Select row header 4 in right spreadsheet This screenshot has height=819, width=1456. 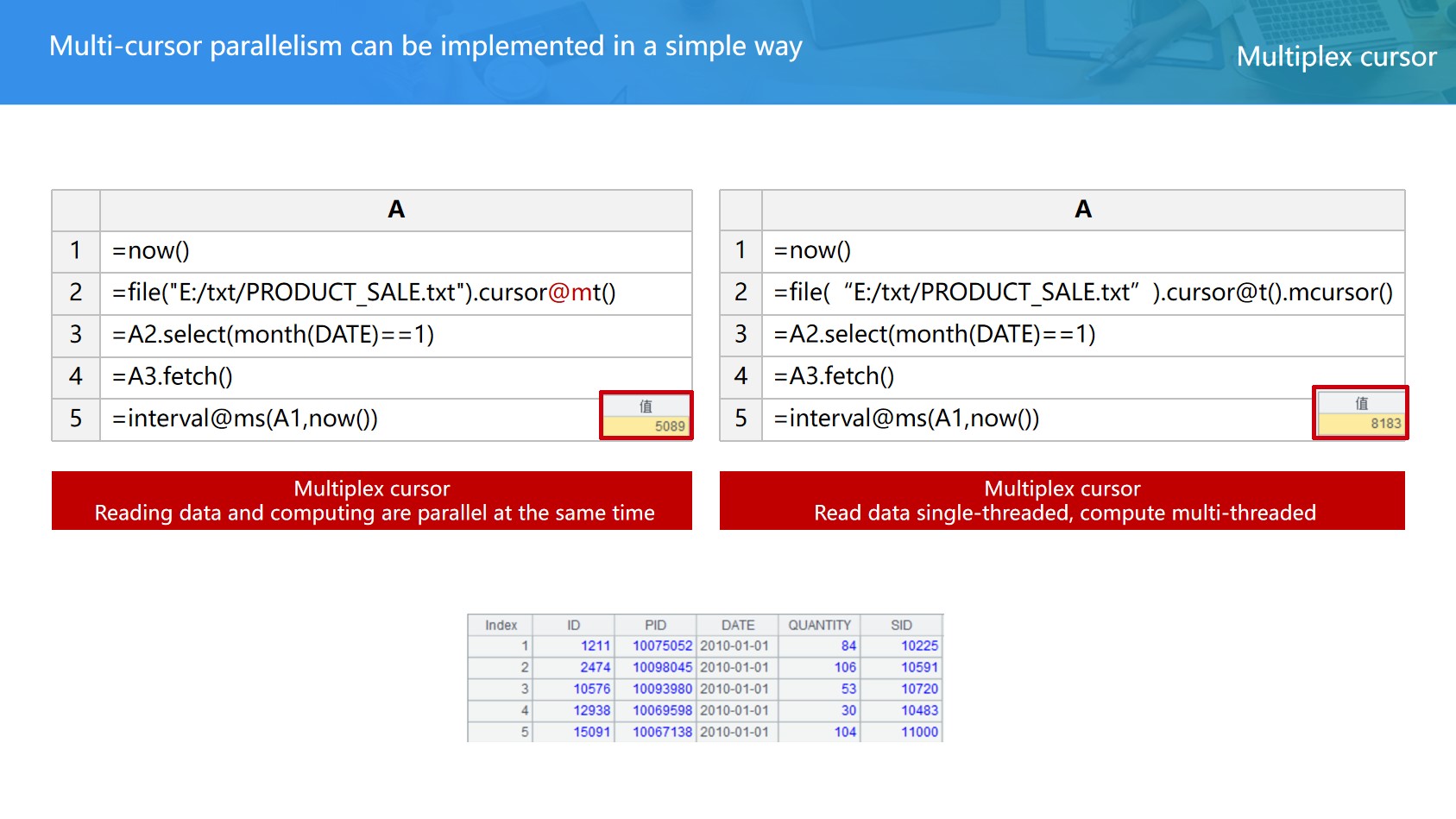(741, 376)
